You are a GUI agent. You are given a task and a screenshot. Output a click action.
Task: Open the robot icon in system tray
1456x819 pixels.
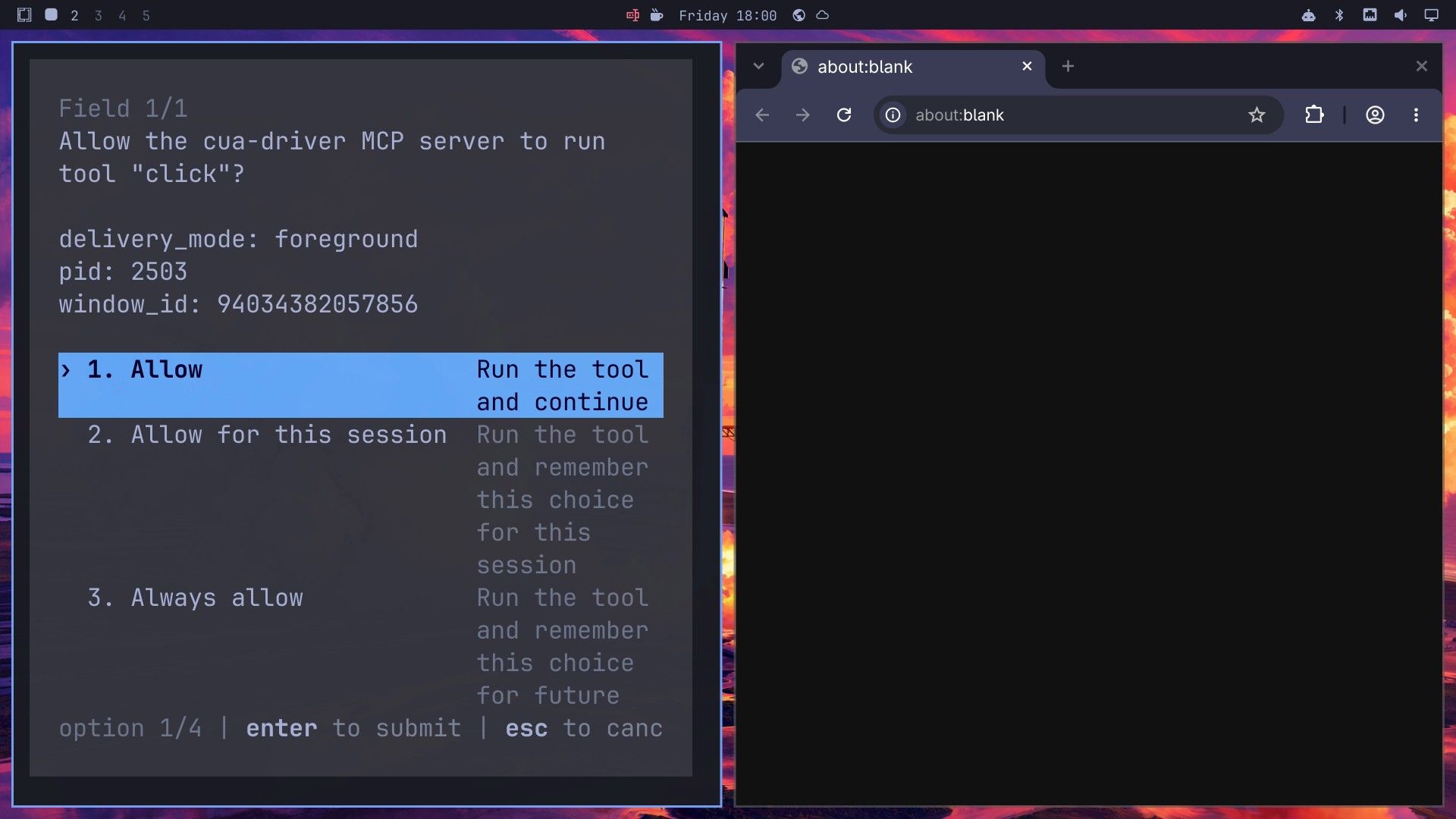(1309, 15)
